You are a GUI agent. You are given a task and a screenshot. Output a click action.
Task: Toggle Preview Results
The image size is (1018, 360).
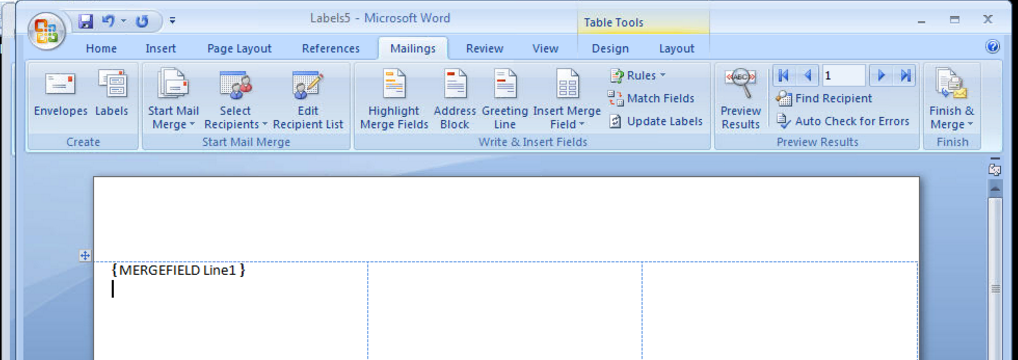[x=740, y=99]
